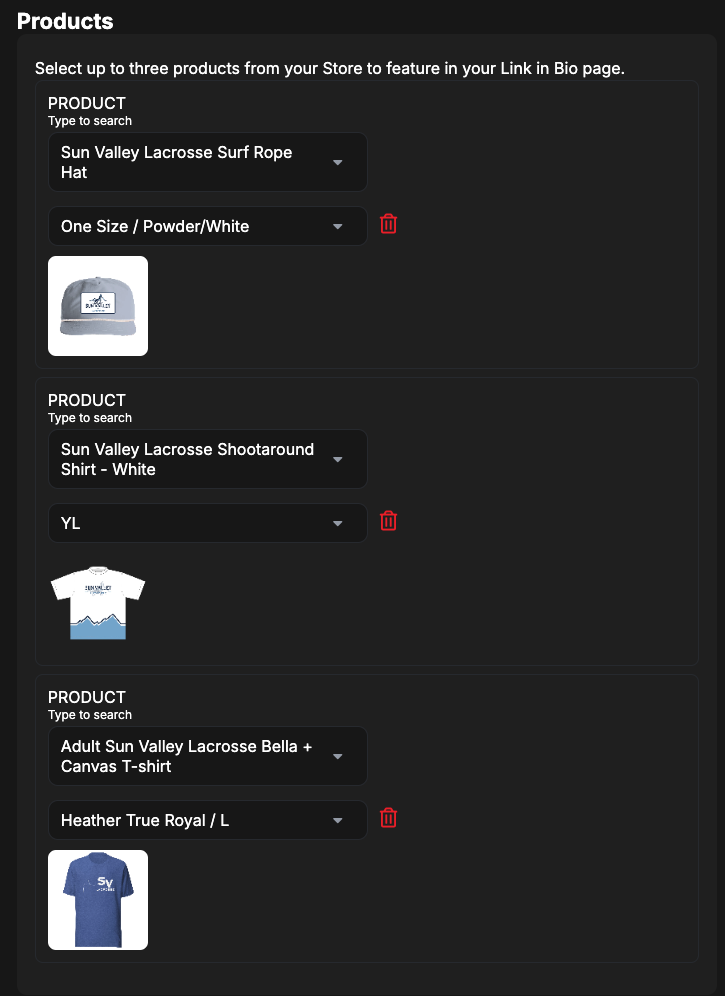Click the Powder/White variant dropdown arrow
This screenshot has height=996, width=725.
[338, 227]
